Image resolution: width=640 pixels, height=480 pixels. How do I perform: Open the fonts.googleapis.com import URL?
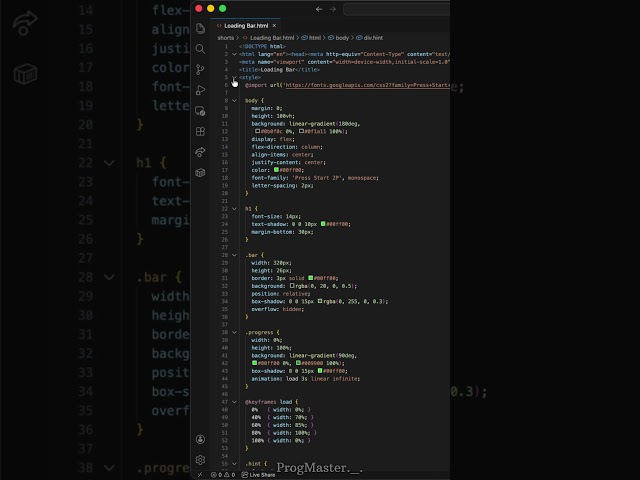click(x=367, y=85)
